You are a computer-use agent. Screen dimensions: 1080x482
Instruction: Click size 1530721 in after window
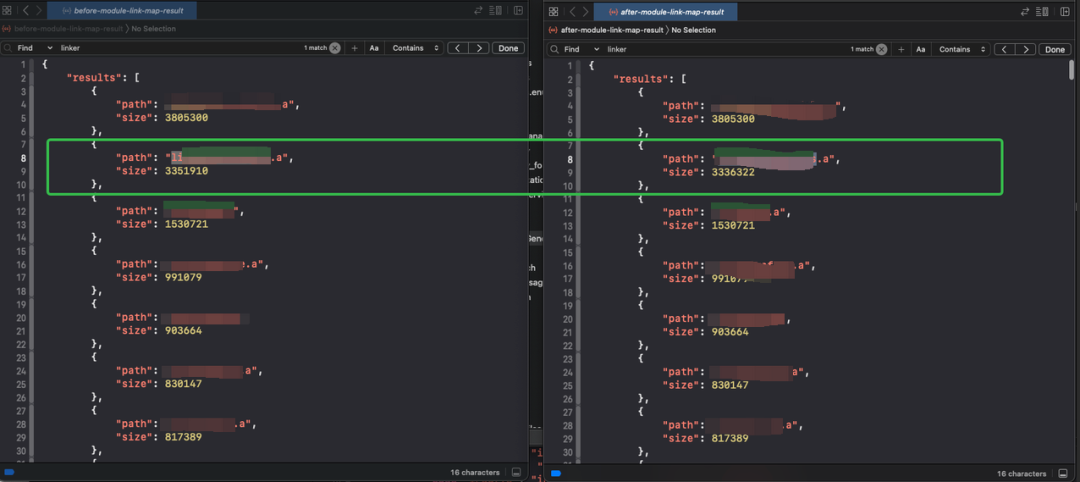(x=733, y=225)
